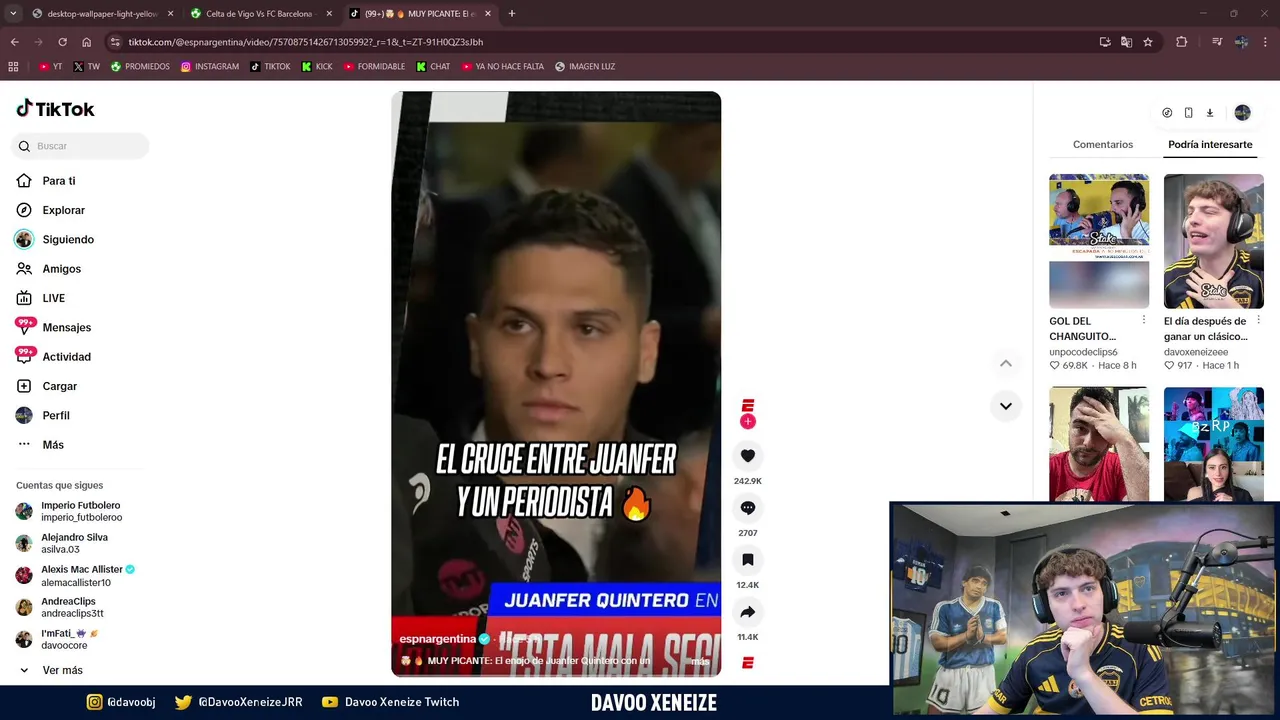The height and width of the screenshot is (720, 1280).
Task: Expand video description with más
Action: pyautogui.click(x=700, y=661)
